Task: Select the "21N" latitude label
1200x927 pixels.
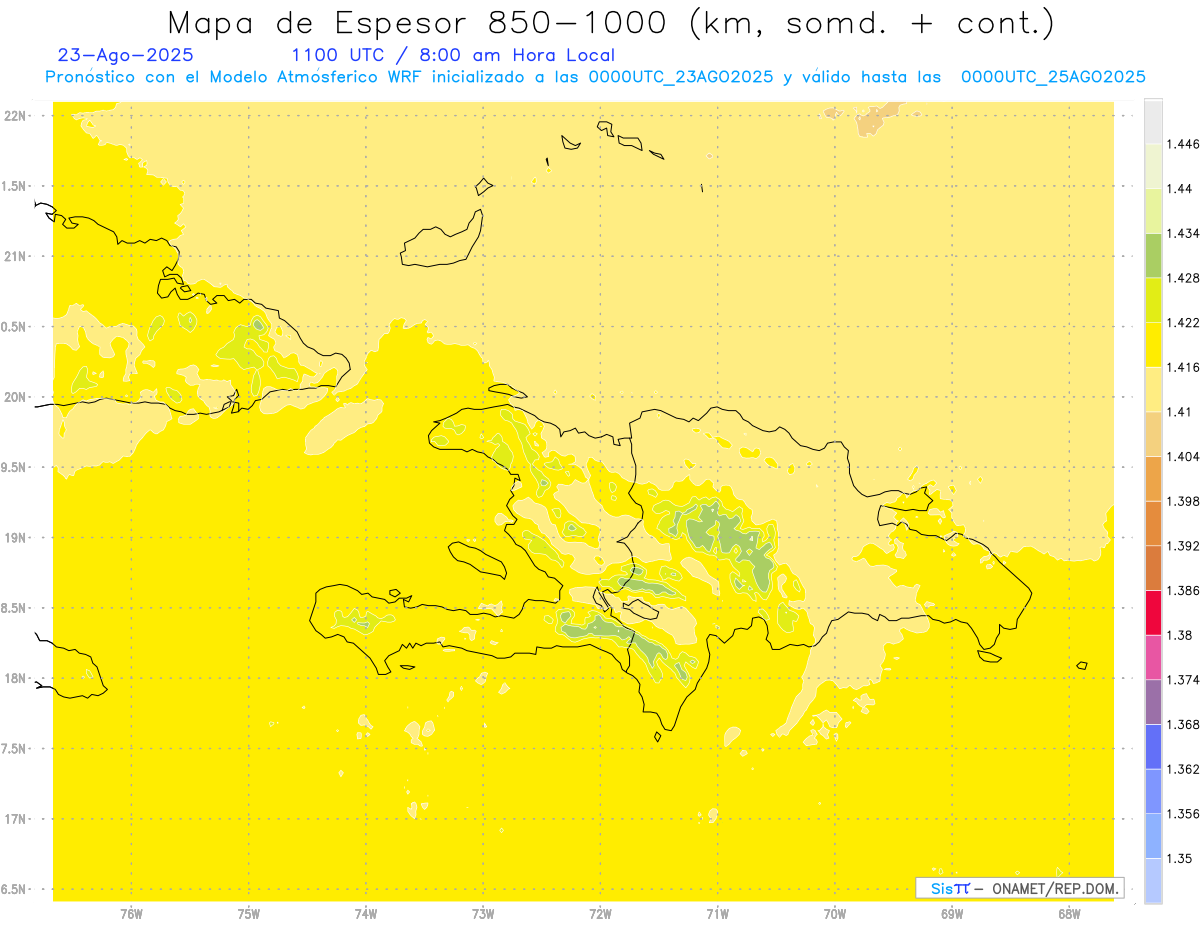Action: tap(17, 257)
